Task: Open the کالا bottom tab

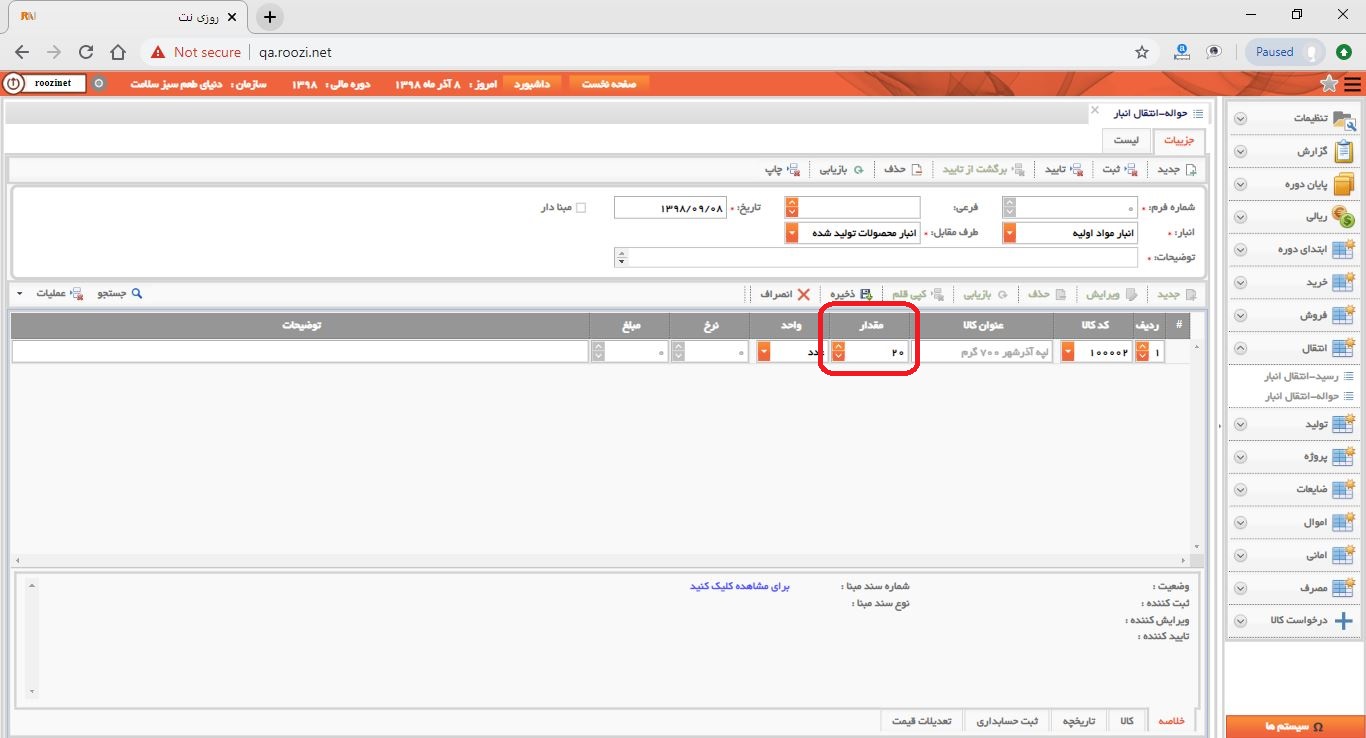Action: 1126,721
